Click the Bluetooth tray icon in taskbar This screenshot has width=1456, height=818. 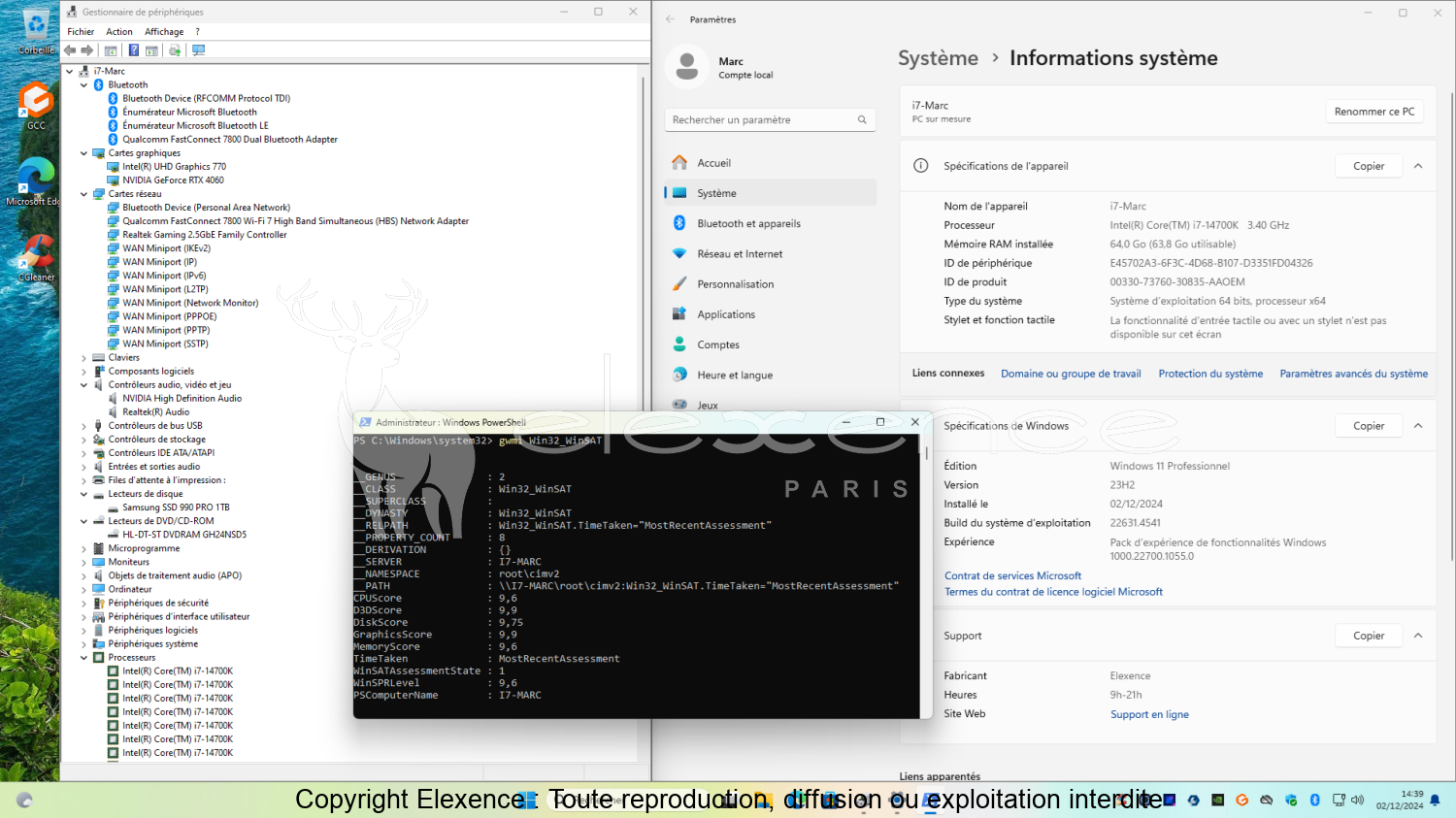click(1314, 801)
